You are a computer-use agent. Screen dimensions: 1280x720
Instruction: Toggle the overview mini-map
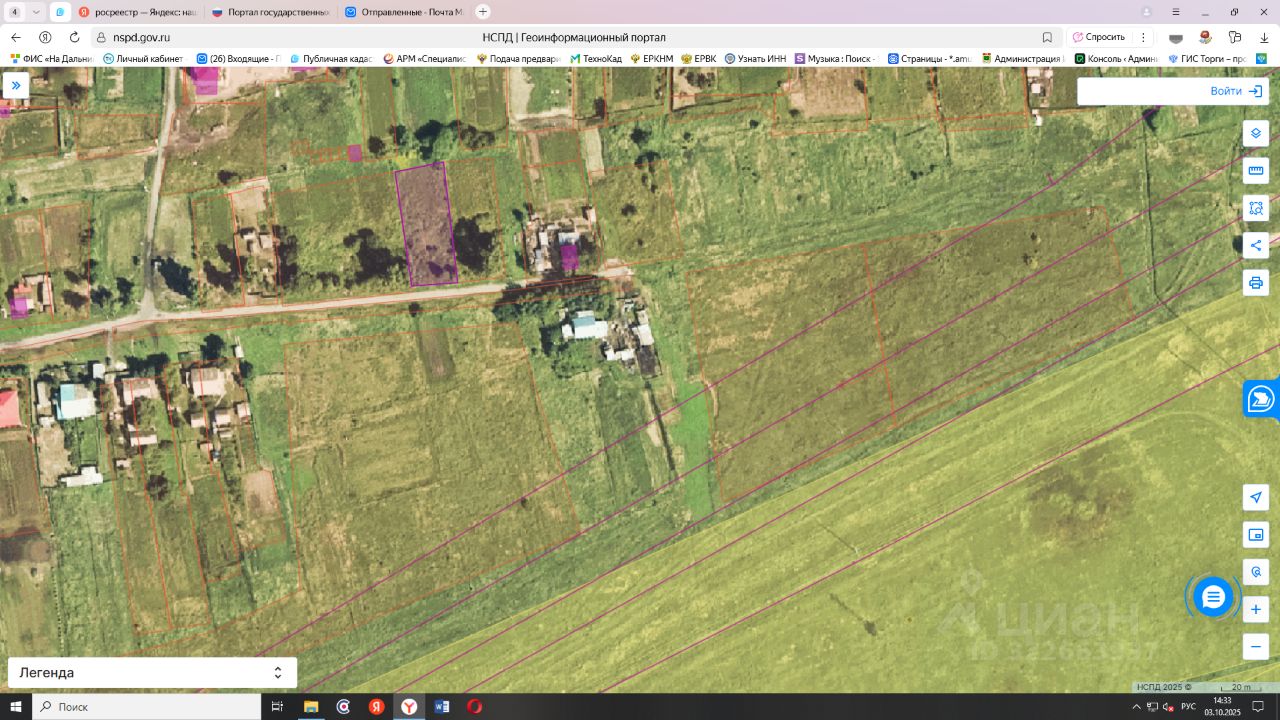point(1256,534)
